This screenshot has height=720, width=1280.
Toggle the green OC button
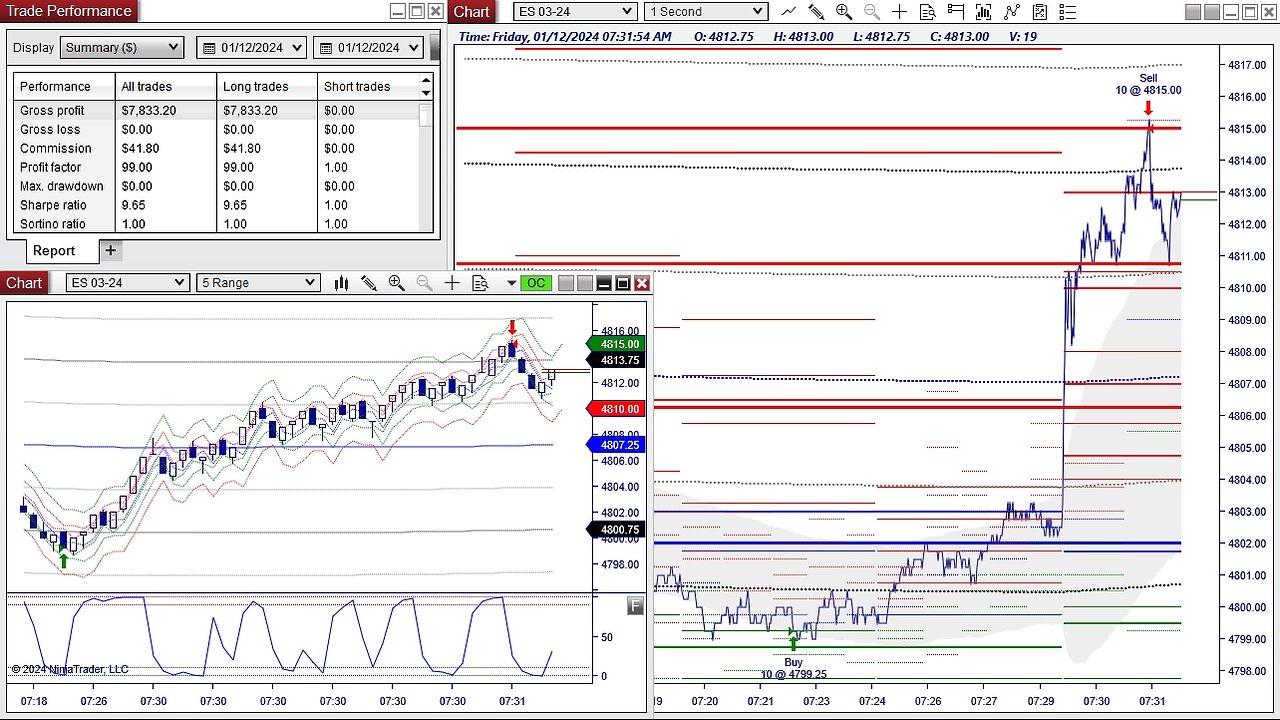(x=536, y=283)
